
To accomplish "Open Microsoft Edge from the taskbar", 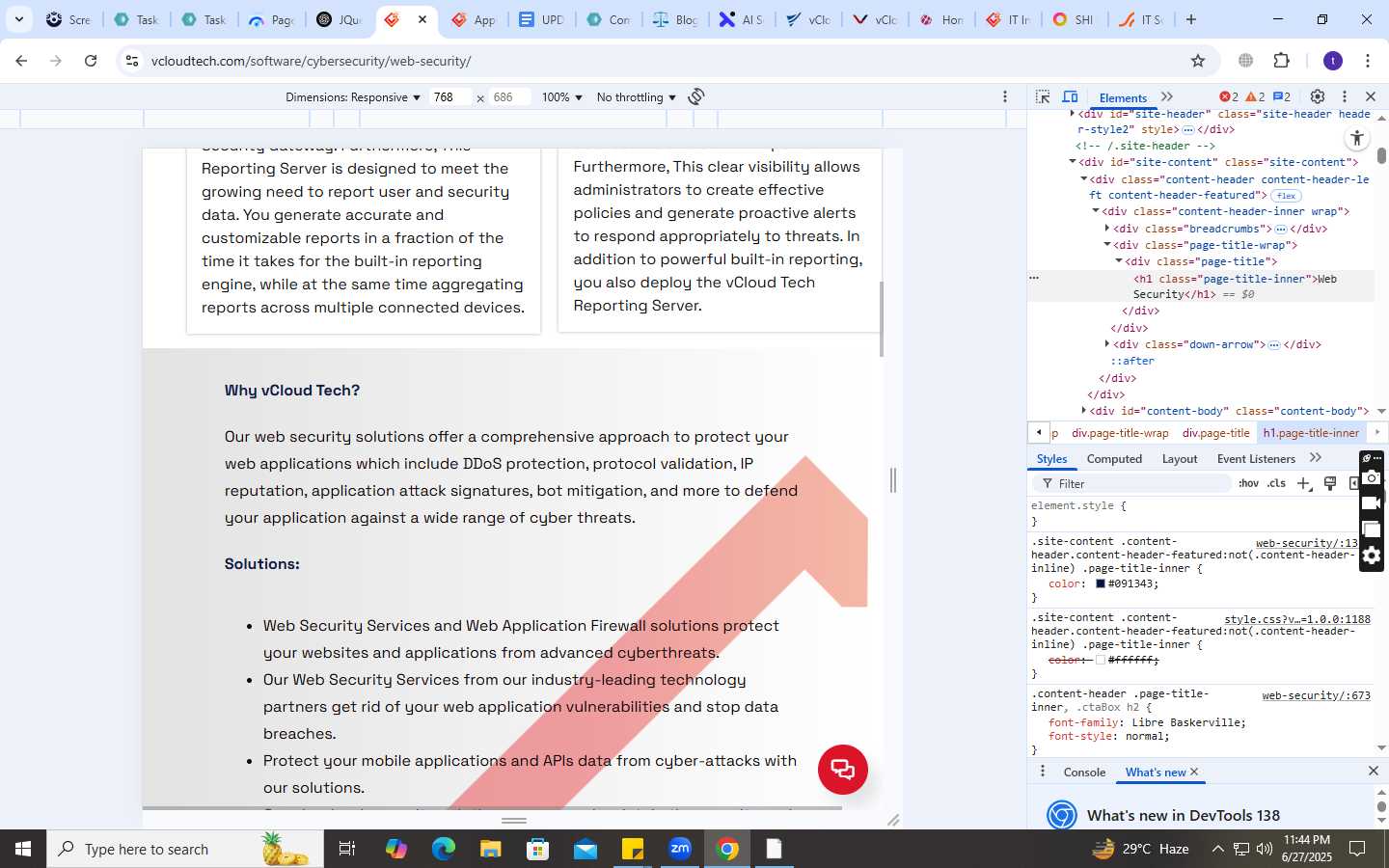I will click(443, 849).
